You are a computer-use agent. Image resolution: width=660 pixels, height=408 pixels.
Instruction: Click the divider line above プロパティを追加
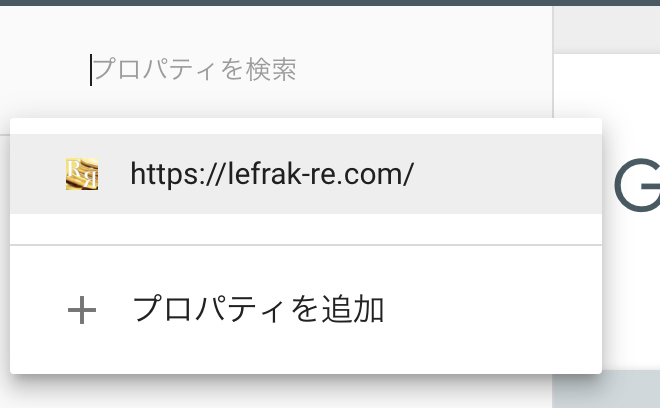(x=306, y=245)
